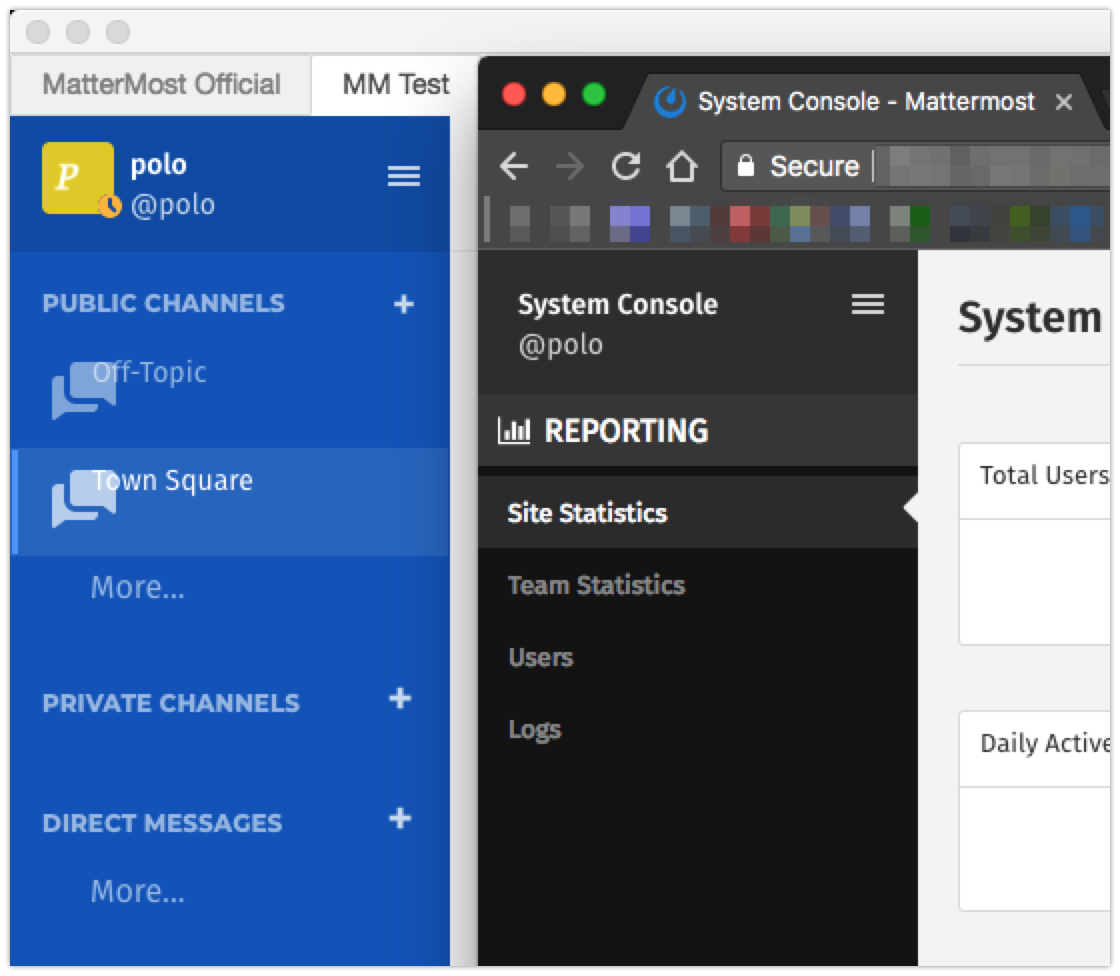The height and width of the screenshot is (976, 1120).
Task: Switch to the MatterMost Official server tab
Action: point(161,84)
